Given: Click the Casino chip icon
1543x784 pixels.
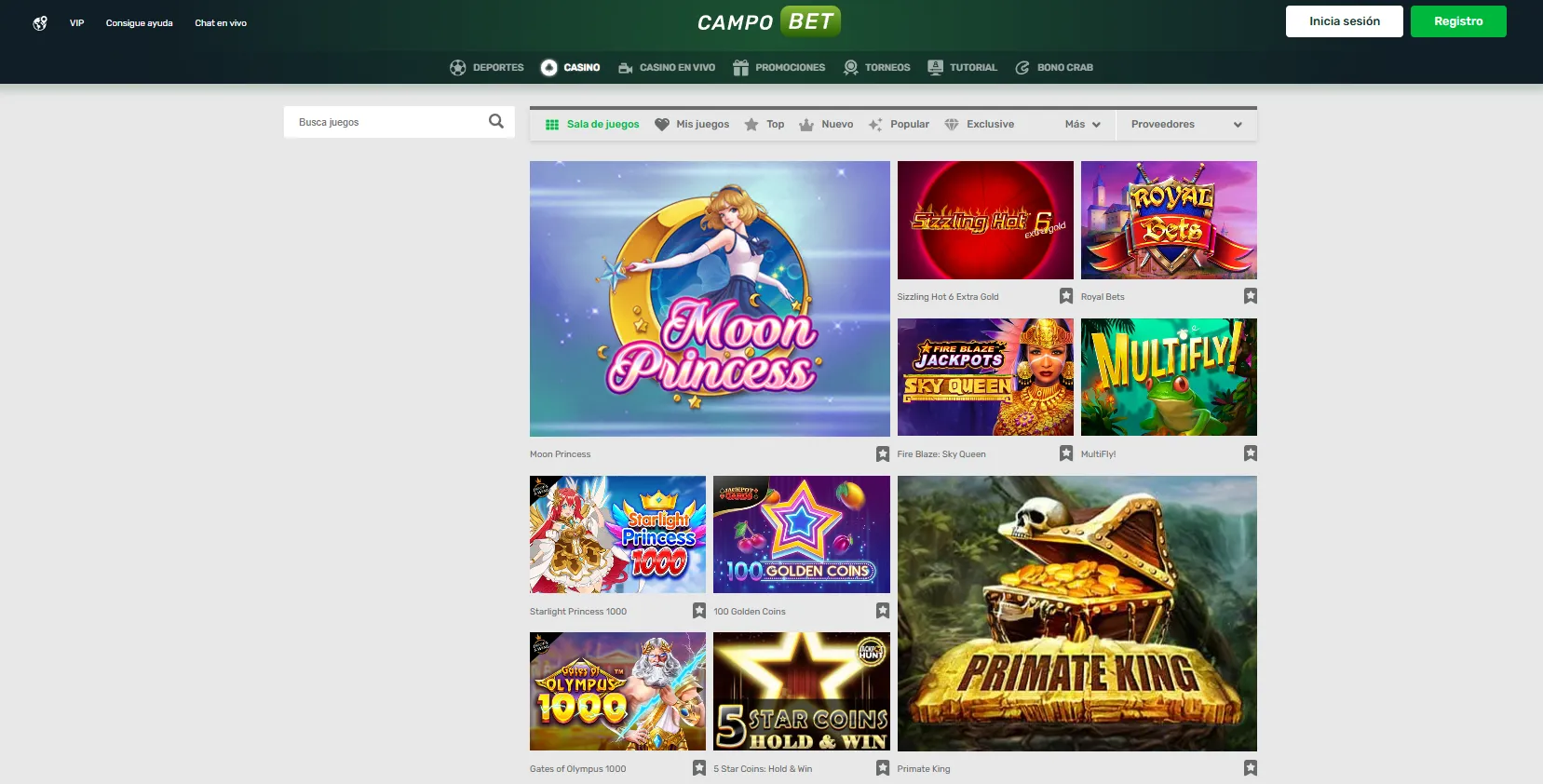Looking at the screenshot, I should pyautogui.click(x=549, y=67).
